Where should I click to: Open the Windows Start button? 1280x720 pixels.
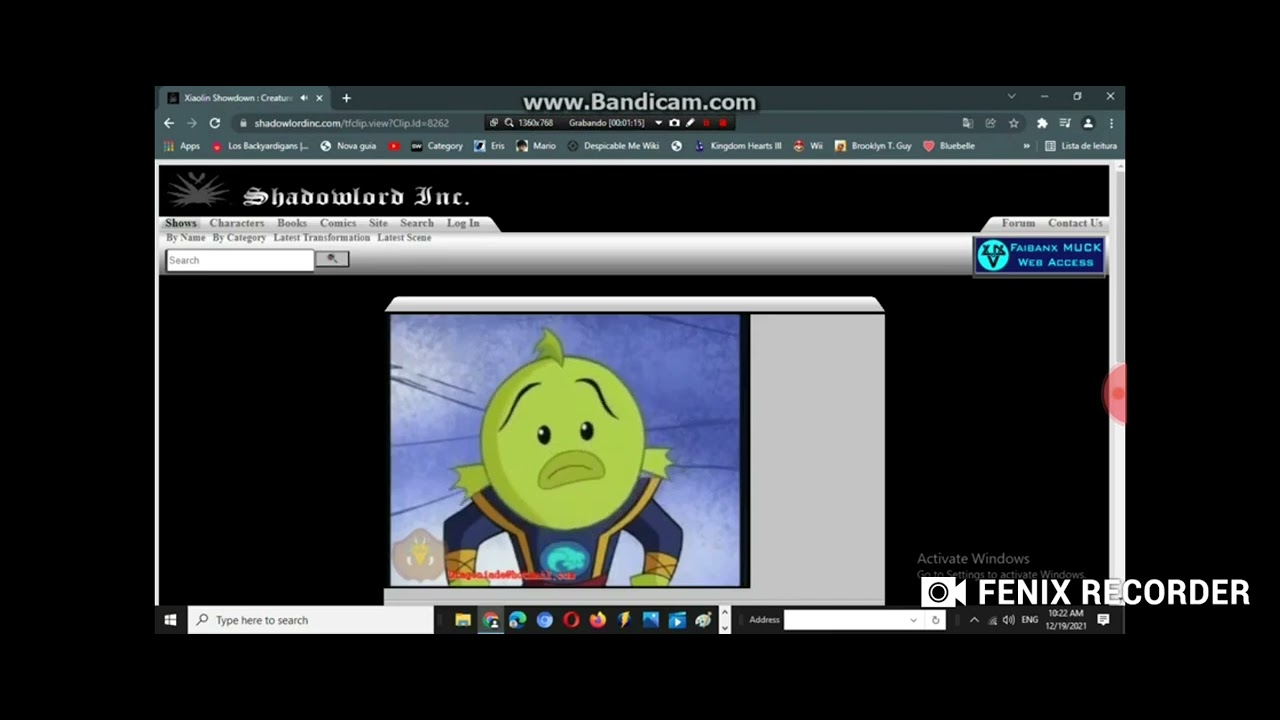(170, 620)
